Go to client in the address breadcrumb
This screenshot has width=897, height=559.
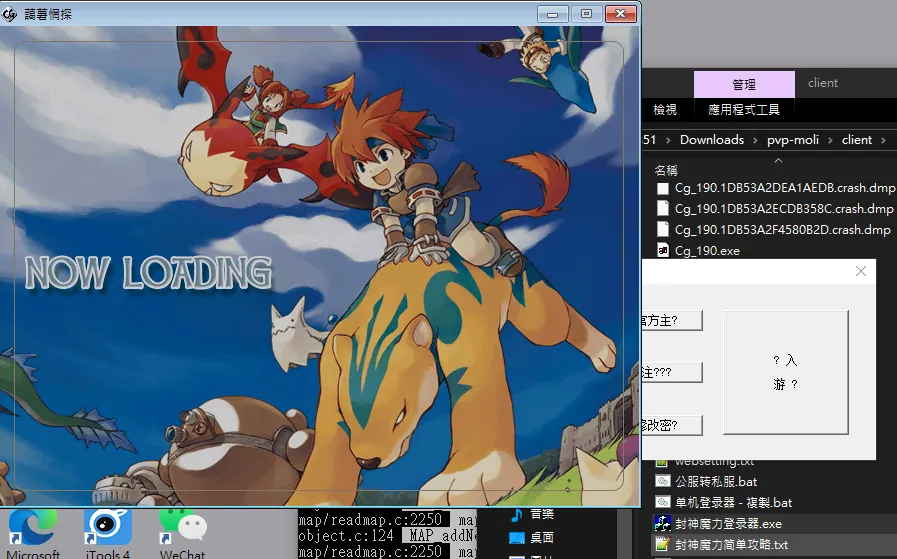[x=856, y=140]
